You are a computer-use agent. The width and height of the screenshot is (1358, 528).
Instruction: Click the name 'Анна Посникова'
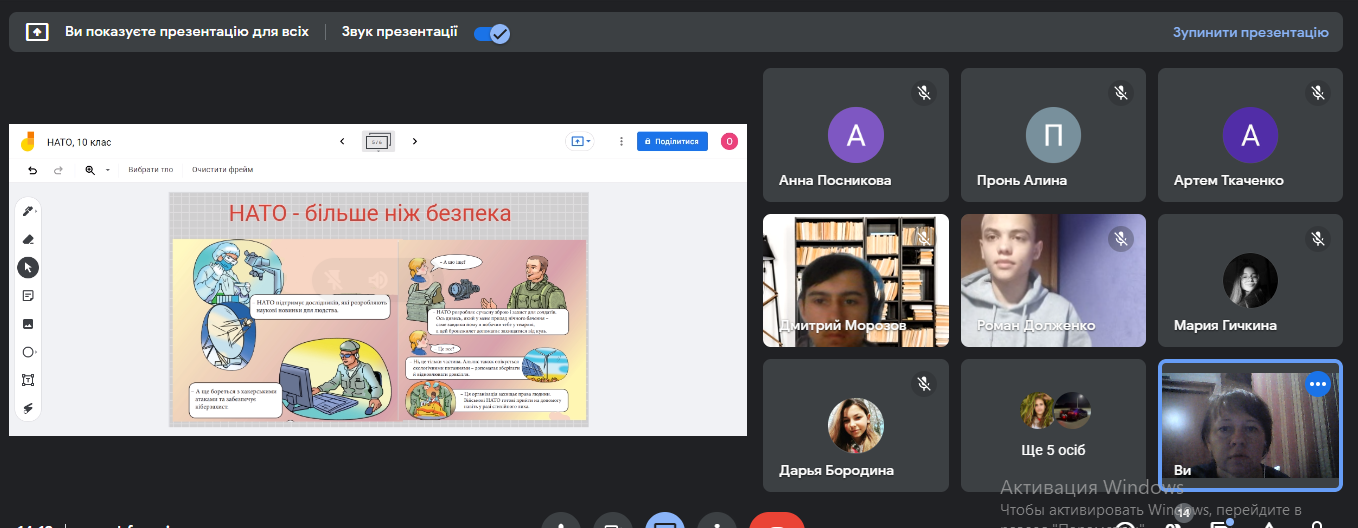tap(835, 181)
